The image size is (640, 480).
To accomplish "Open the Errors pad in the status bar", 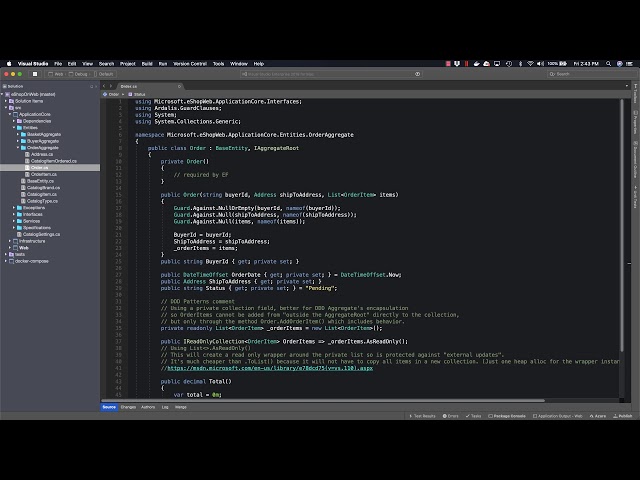I will tap(451, 416).
